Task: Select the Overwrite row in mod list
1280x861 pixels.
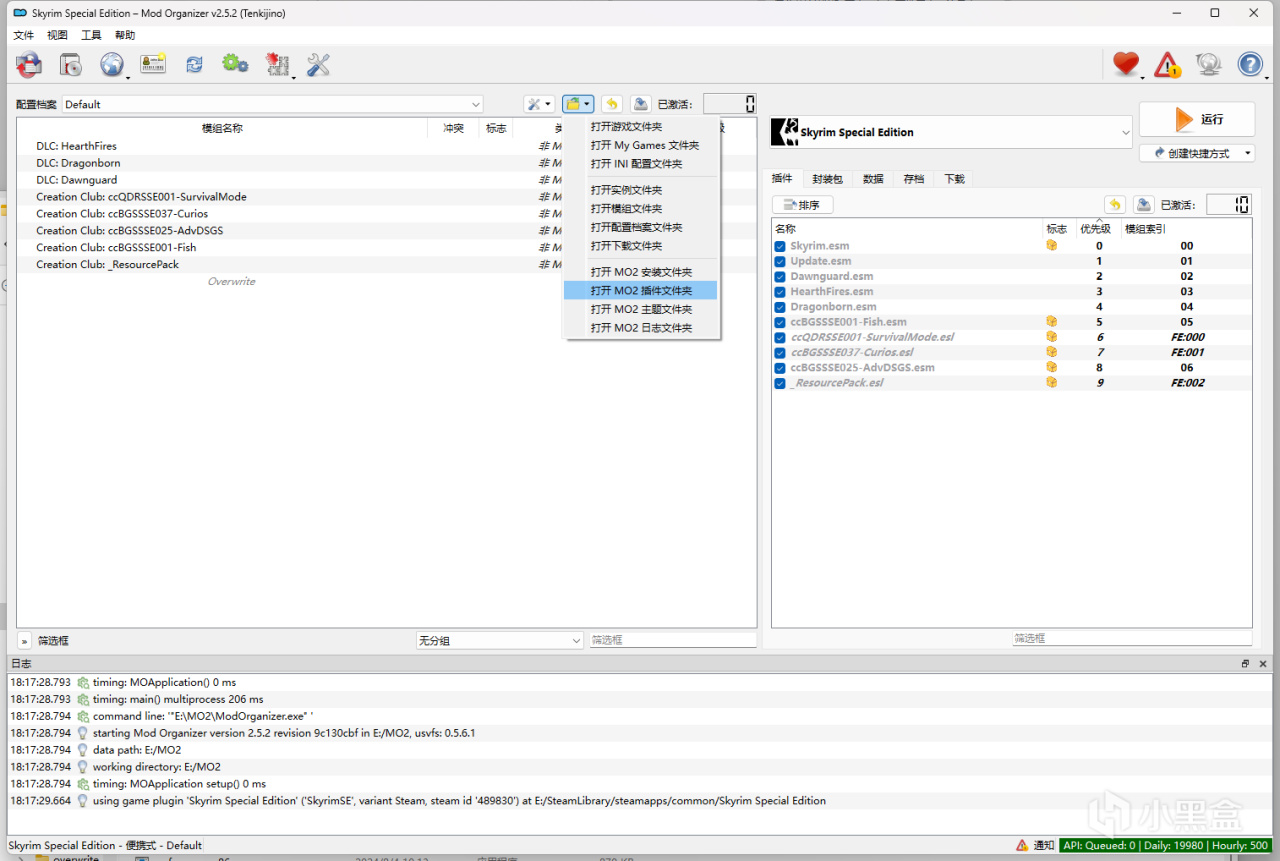Action: click(x=231, y=282)
